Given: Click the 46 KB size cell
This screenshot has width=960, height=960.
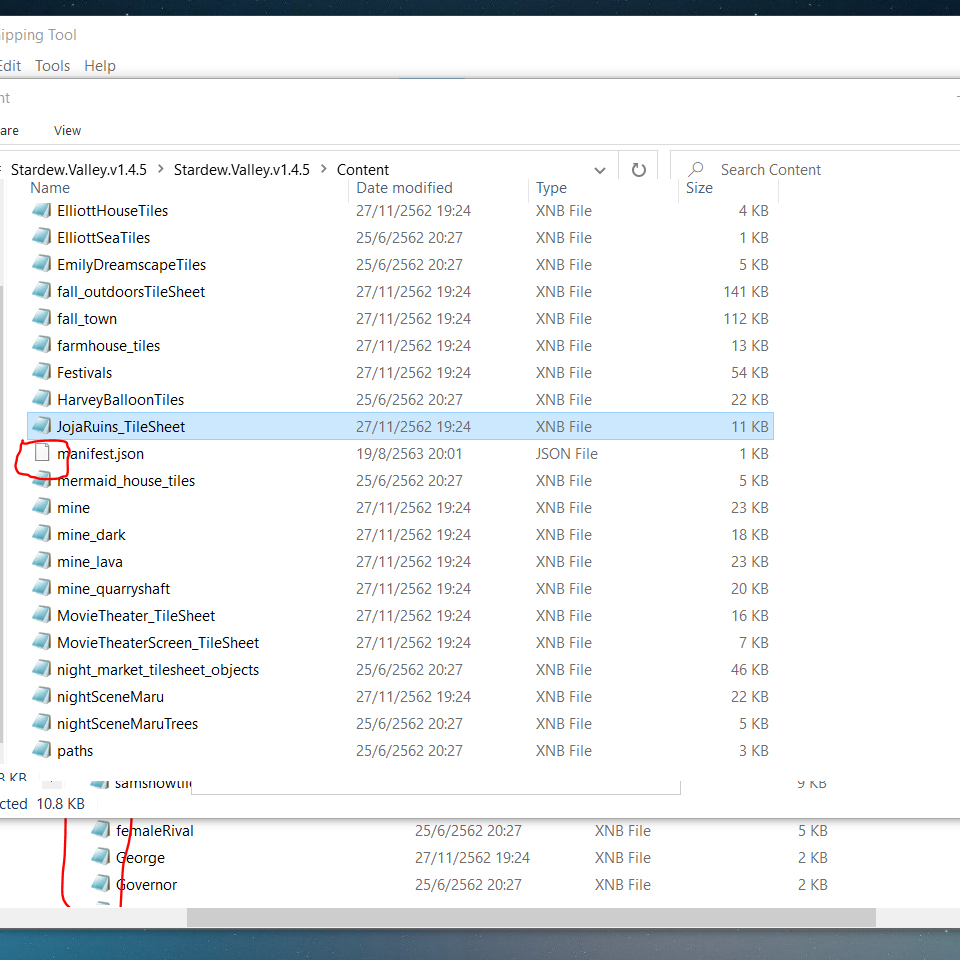Looking at the screenshot, I should click(x=749, y=669).
